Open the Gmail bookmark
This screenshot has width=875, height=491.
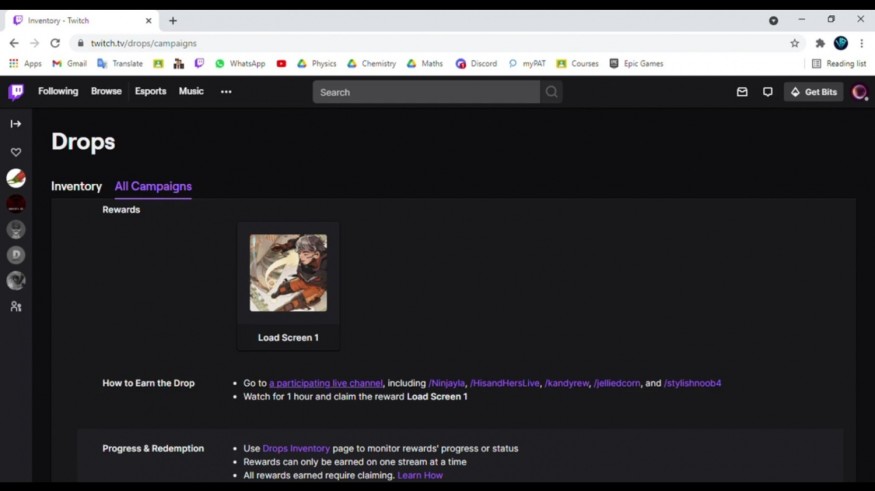pyautogui.click(x=69, y=64)
